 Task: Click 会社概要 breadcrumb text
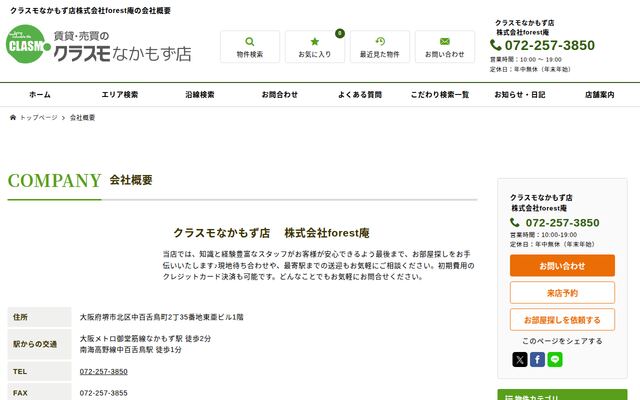coord(82,118)
